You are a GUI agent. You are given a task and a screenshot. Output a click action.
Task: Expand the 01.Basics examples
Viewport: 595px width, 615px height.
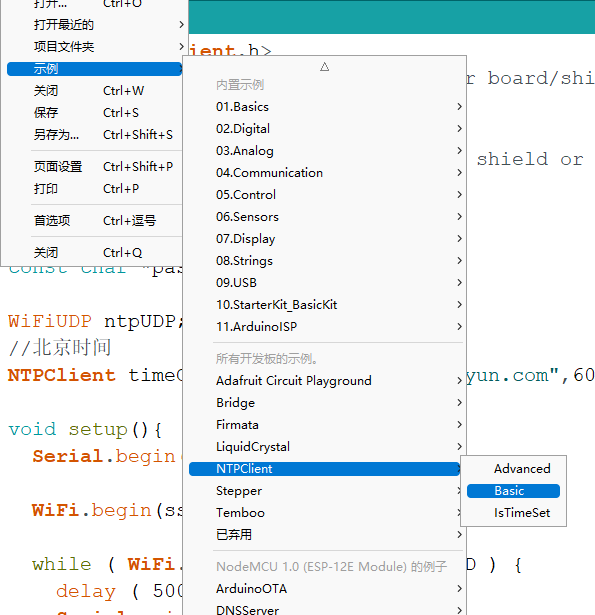324,107
